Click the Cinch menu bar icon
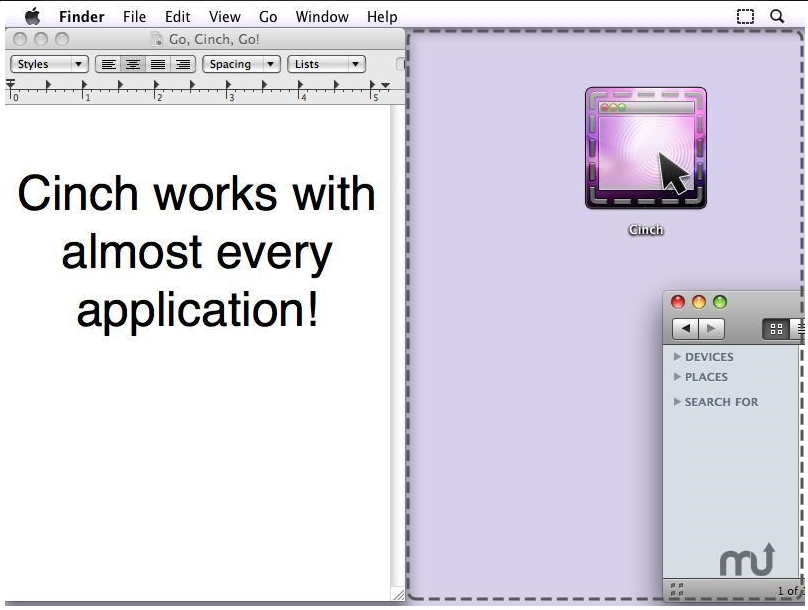The image size is (808, 610). [745, 16]
